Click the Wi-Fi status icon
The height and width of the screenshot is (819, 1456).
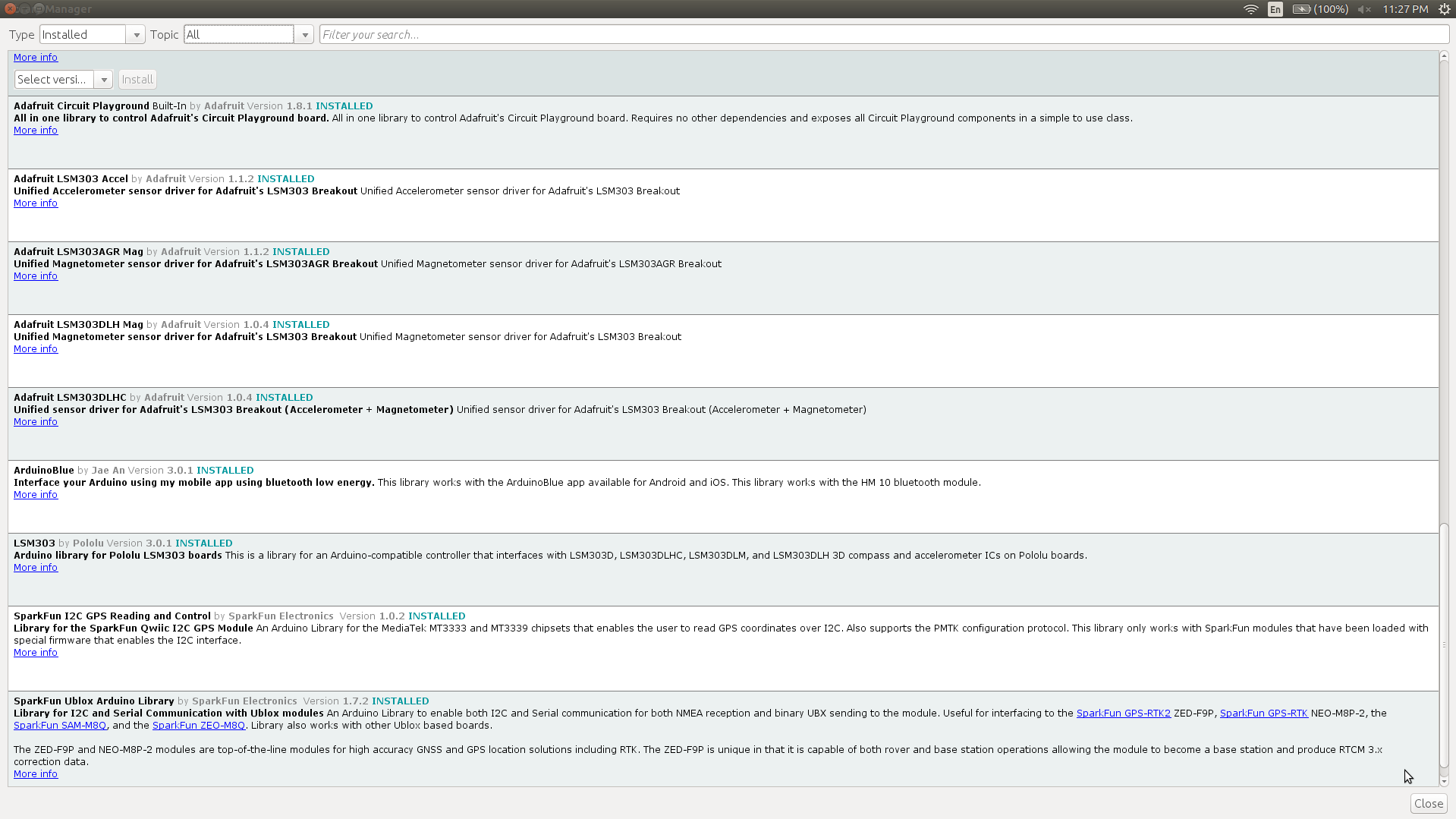[x=1250, y=9]
